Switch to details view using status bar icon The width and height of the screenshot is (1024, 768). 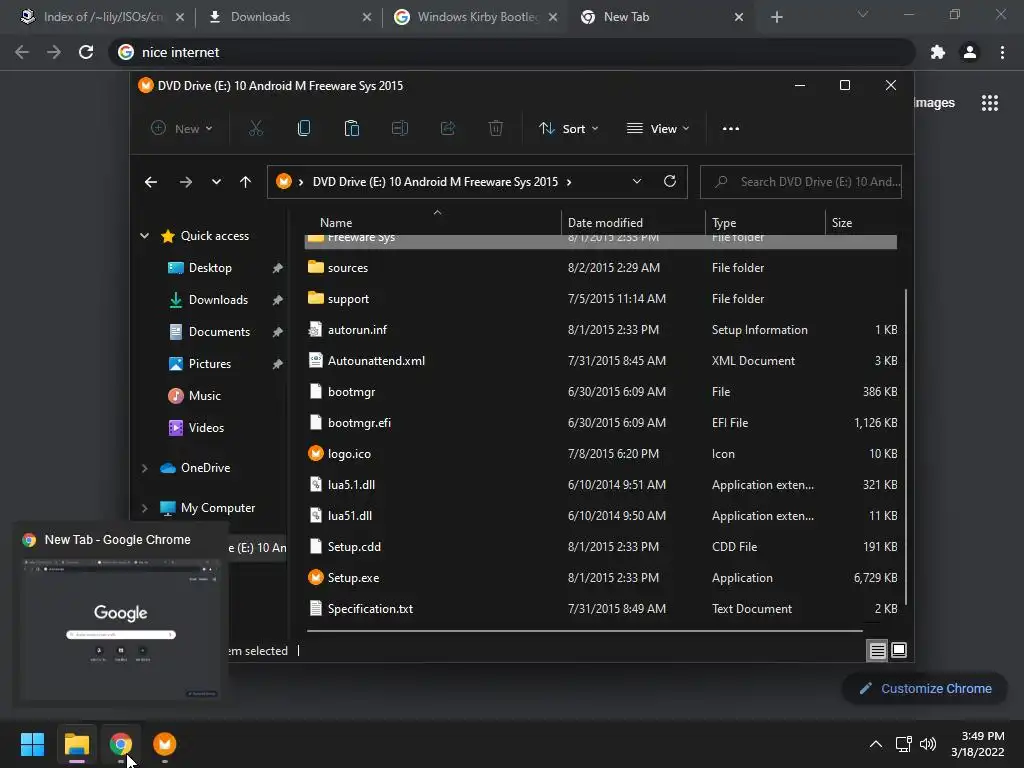(x=877, y=650)
